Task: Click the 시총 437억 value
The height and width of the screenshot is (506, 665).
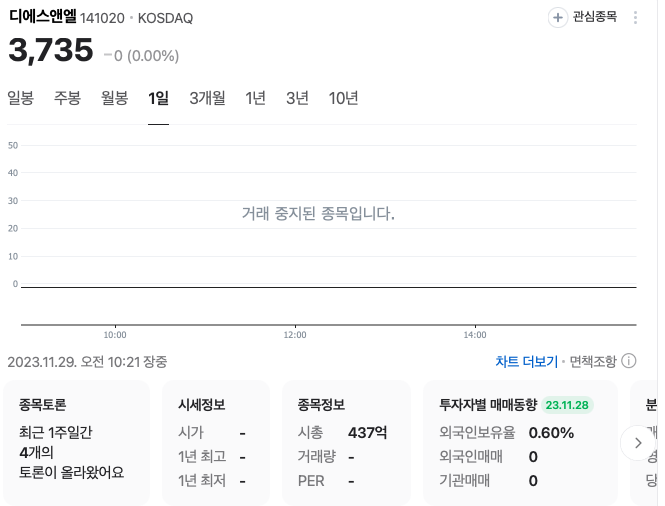Action: pos(367,433)
